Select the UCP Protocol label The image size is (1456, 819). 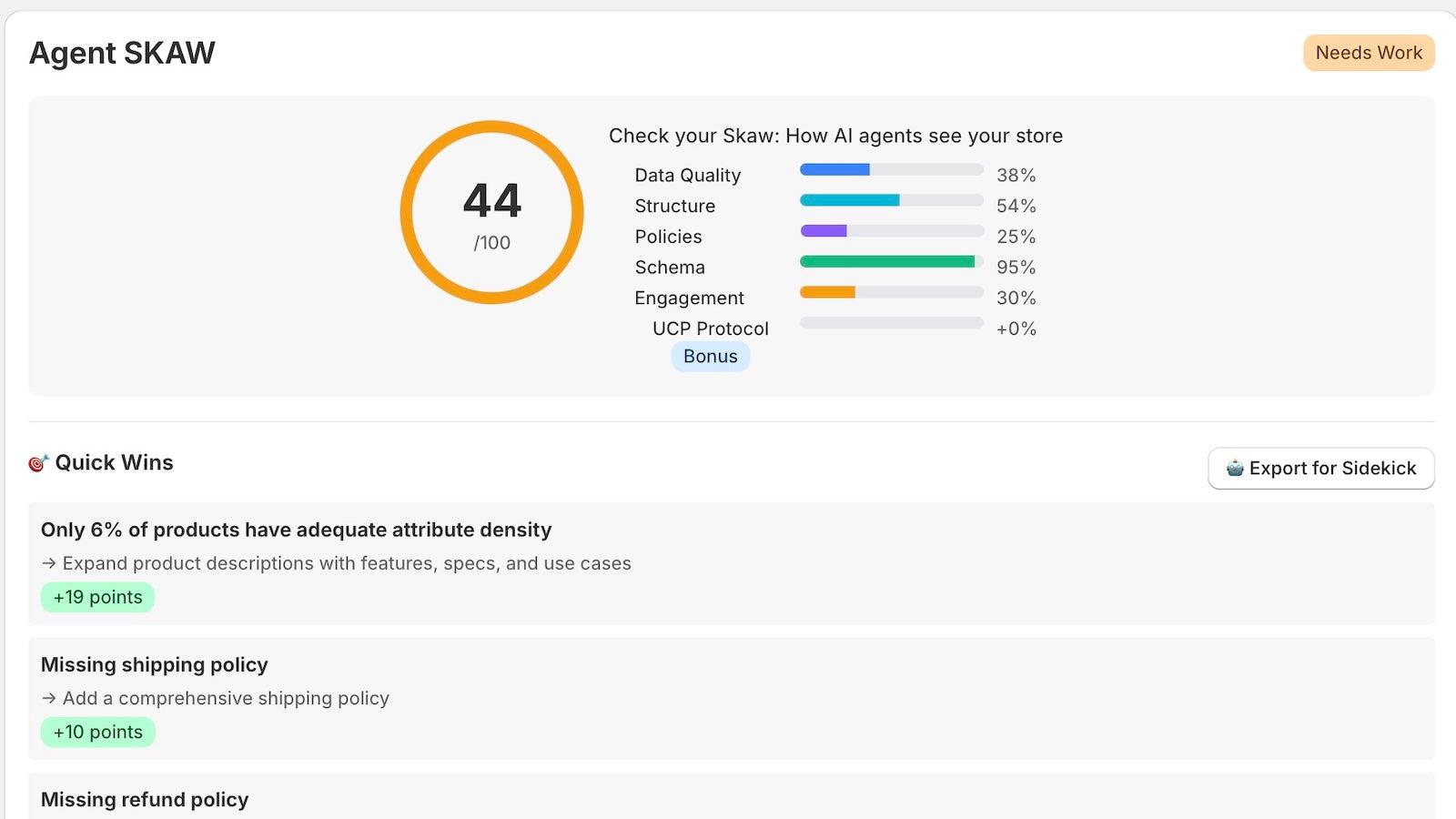[711, 329]
